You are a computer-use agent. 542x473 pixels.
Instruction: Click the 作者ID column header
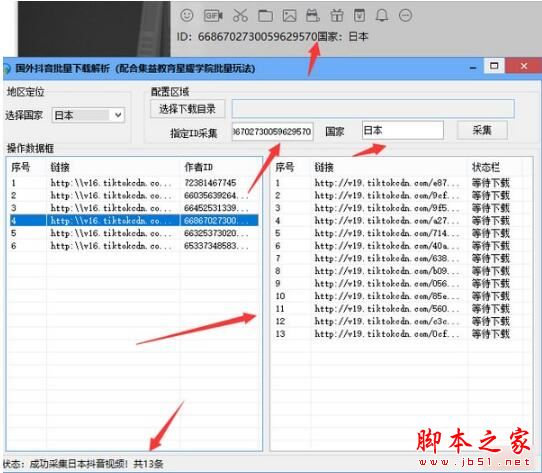[198, 167]
